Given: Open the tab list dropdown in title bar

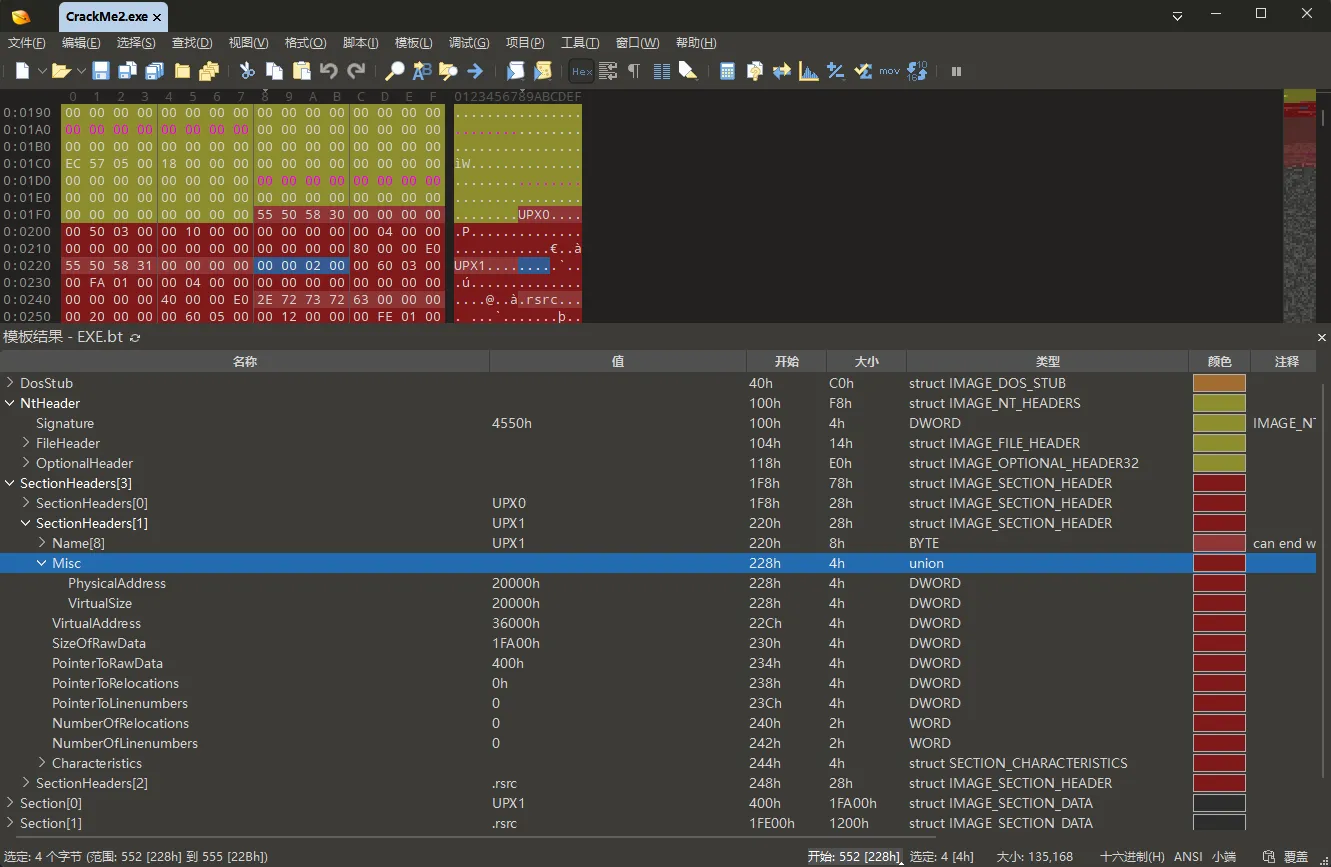Looking at the screenshot, I should point(1178,15).
